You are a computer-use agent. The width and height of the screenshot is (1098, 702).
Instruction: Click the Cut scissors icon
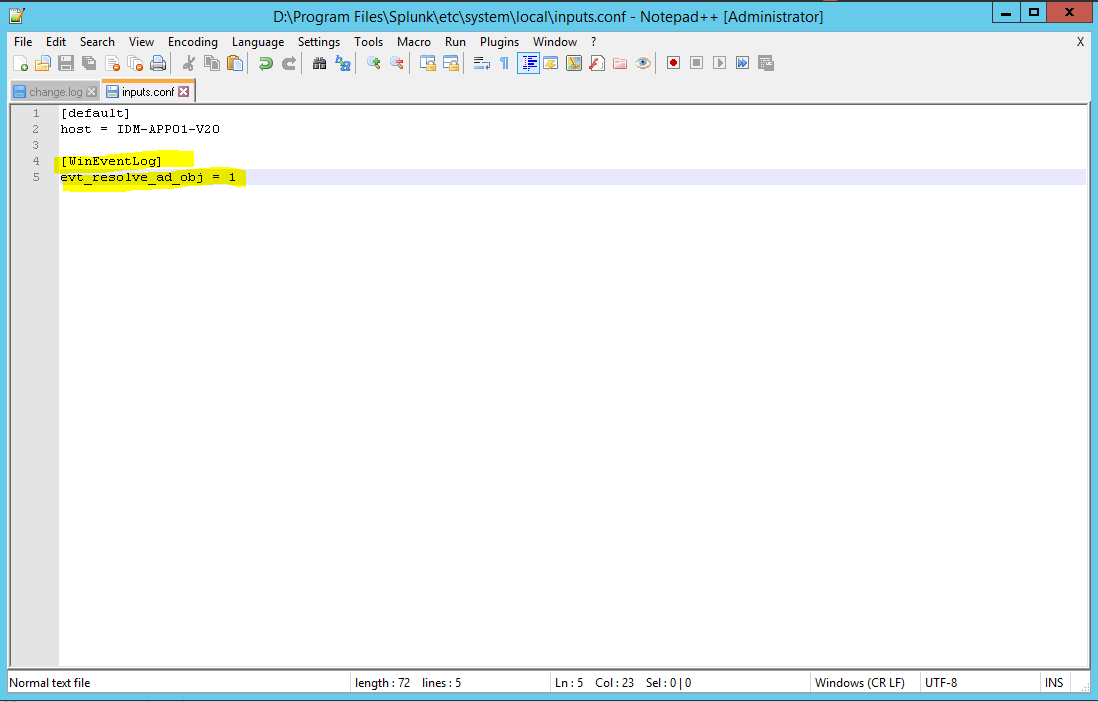point(188,64)
